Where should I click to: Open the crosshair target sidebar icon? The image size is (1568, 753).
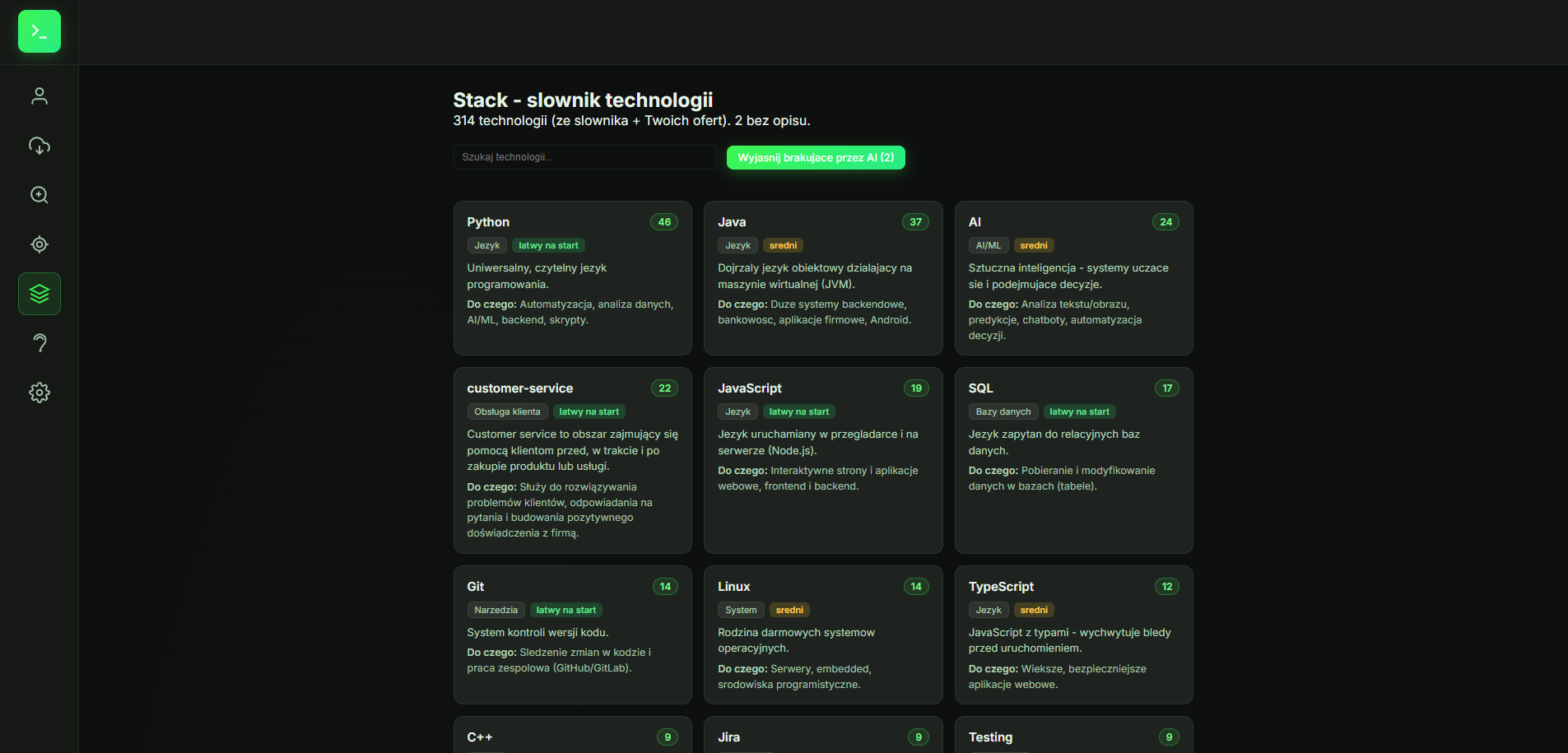pyautogui.click(x=40, y=244)
